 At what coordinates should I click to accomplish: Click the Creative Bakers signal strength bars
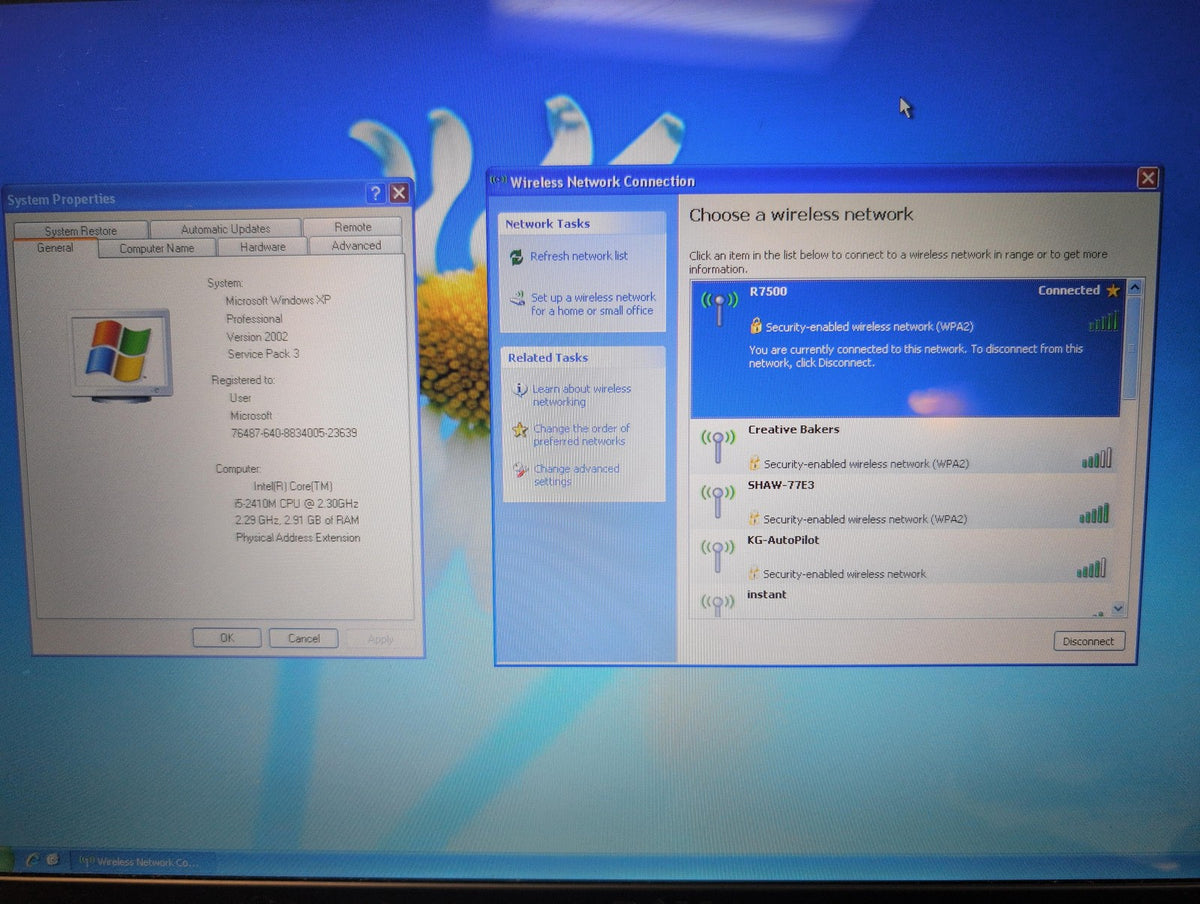pos(1096,459)
